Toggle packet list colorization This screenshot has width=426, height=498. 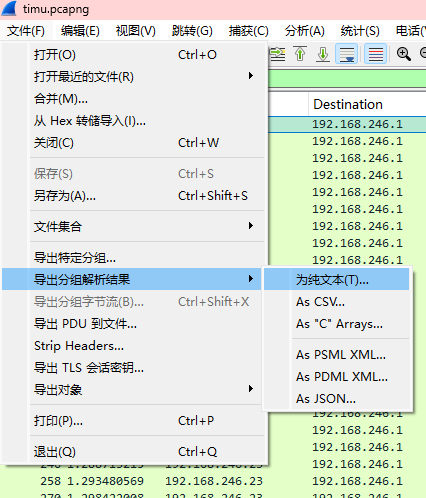point(376,54)
